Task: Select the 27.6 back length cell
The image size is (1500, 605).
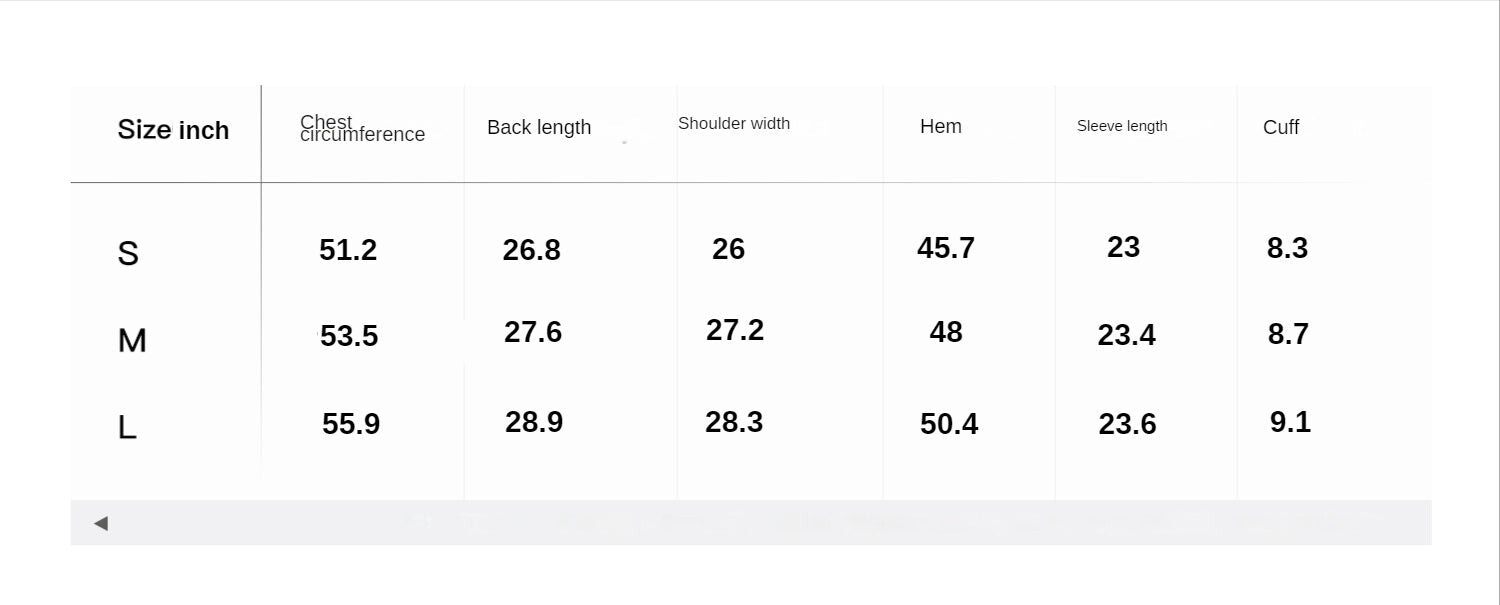Action: 533,332
